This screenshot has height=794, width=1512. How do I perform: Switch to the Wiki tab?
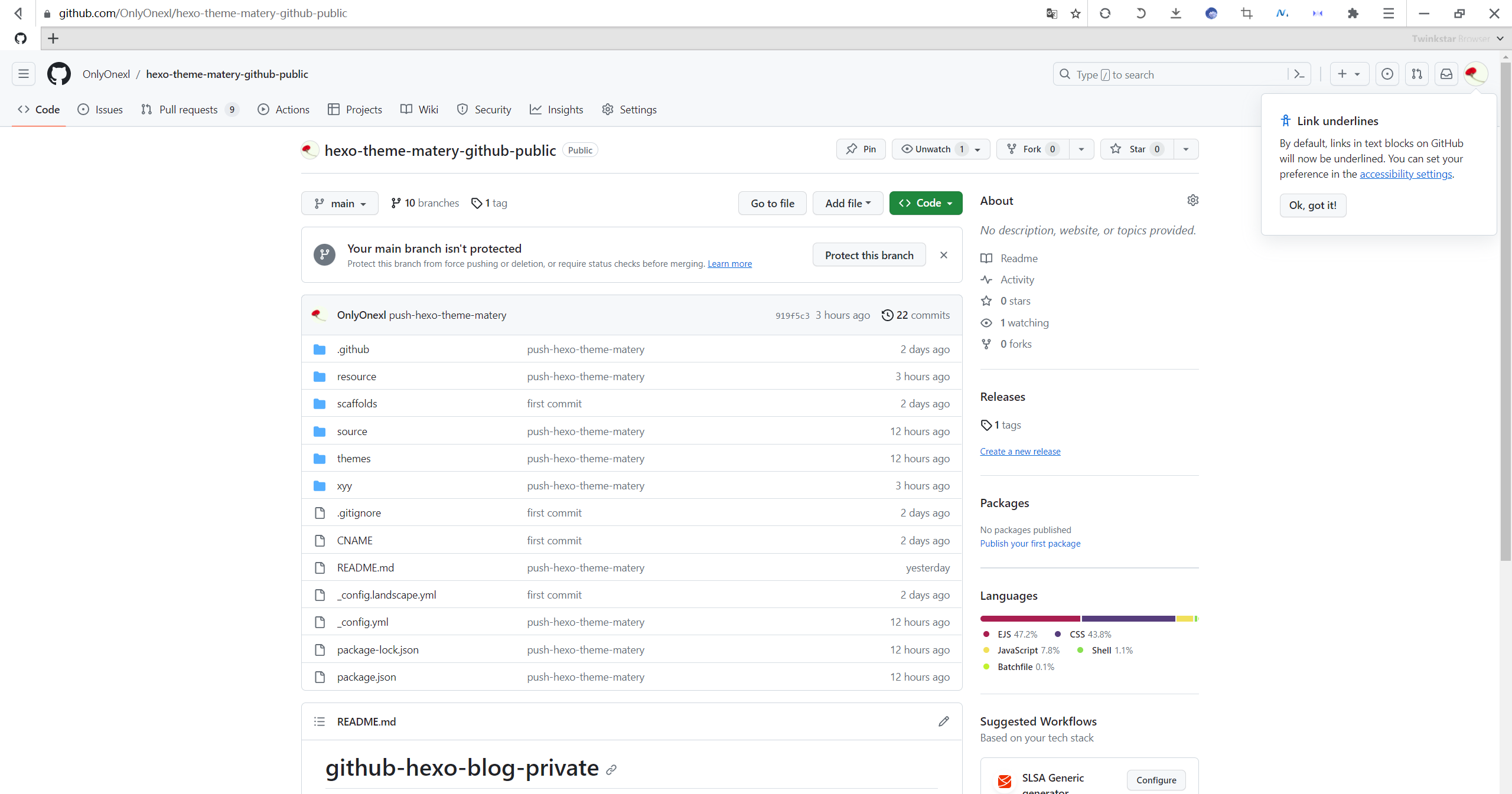coord(419,109)
